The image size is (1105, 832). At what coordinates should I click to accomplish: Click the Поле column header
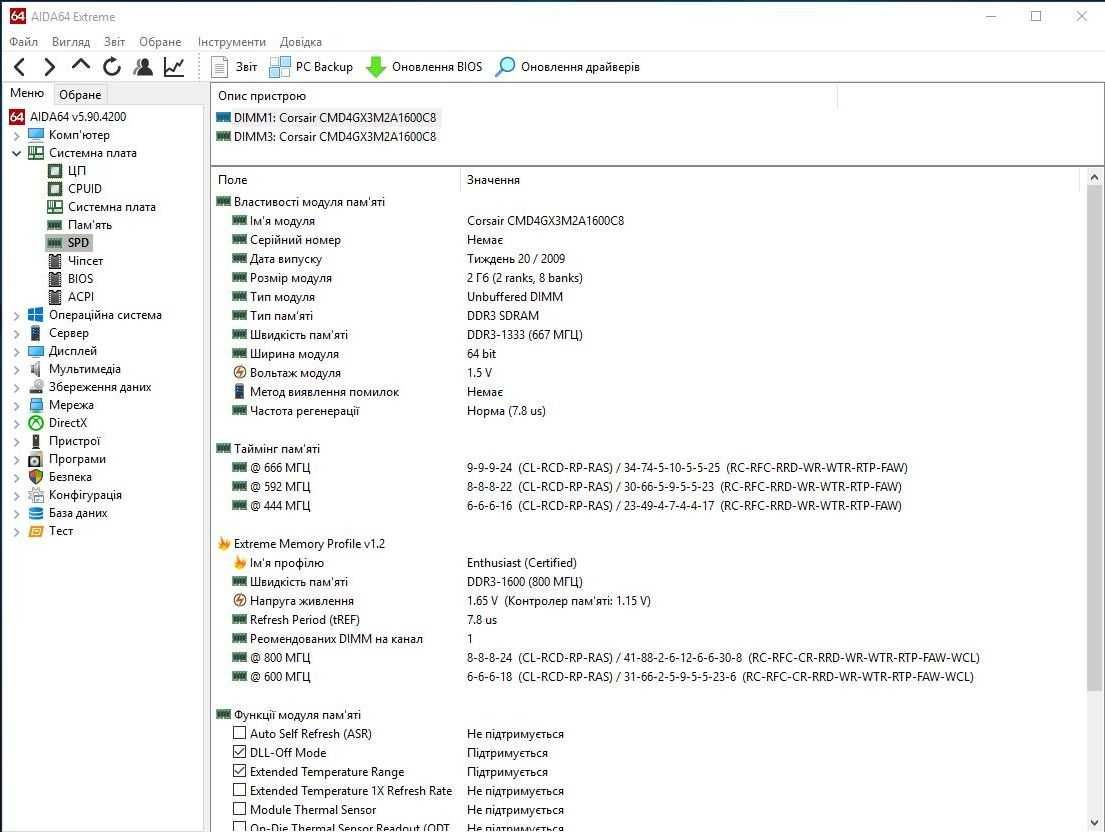point(335,180)
